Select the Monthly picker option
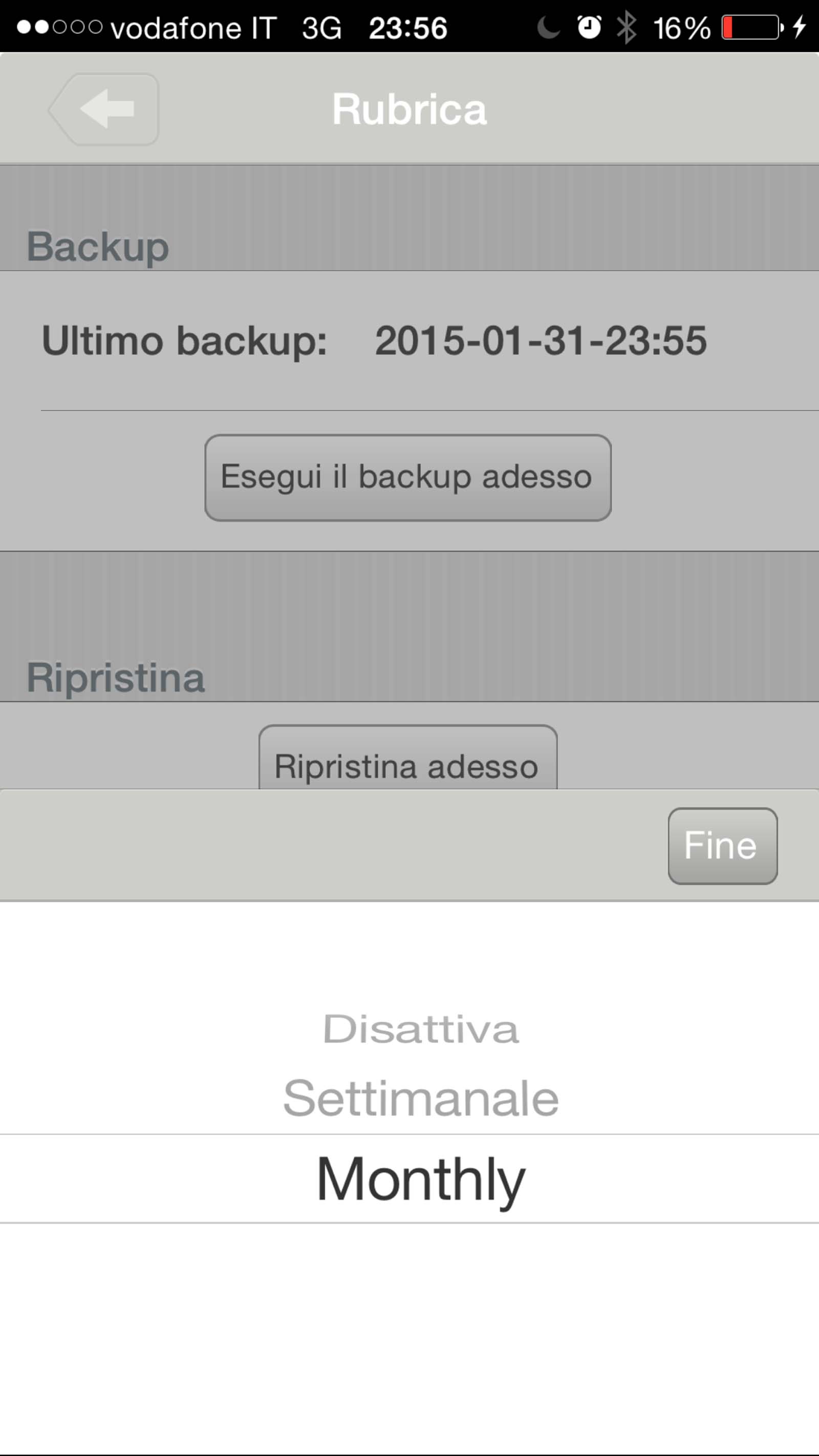The image size is (819, 1456). (x=421, y=1179)
